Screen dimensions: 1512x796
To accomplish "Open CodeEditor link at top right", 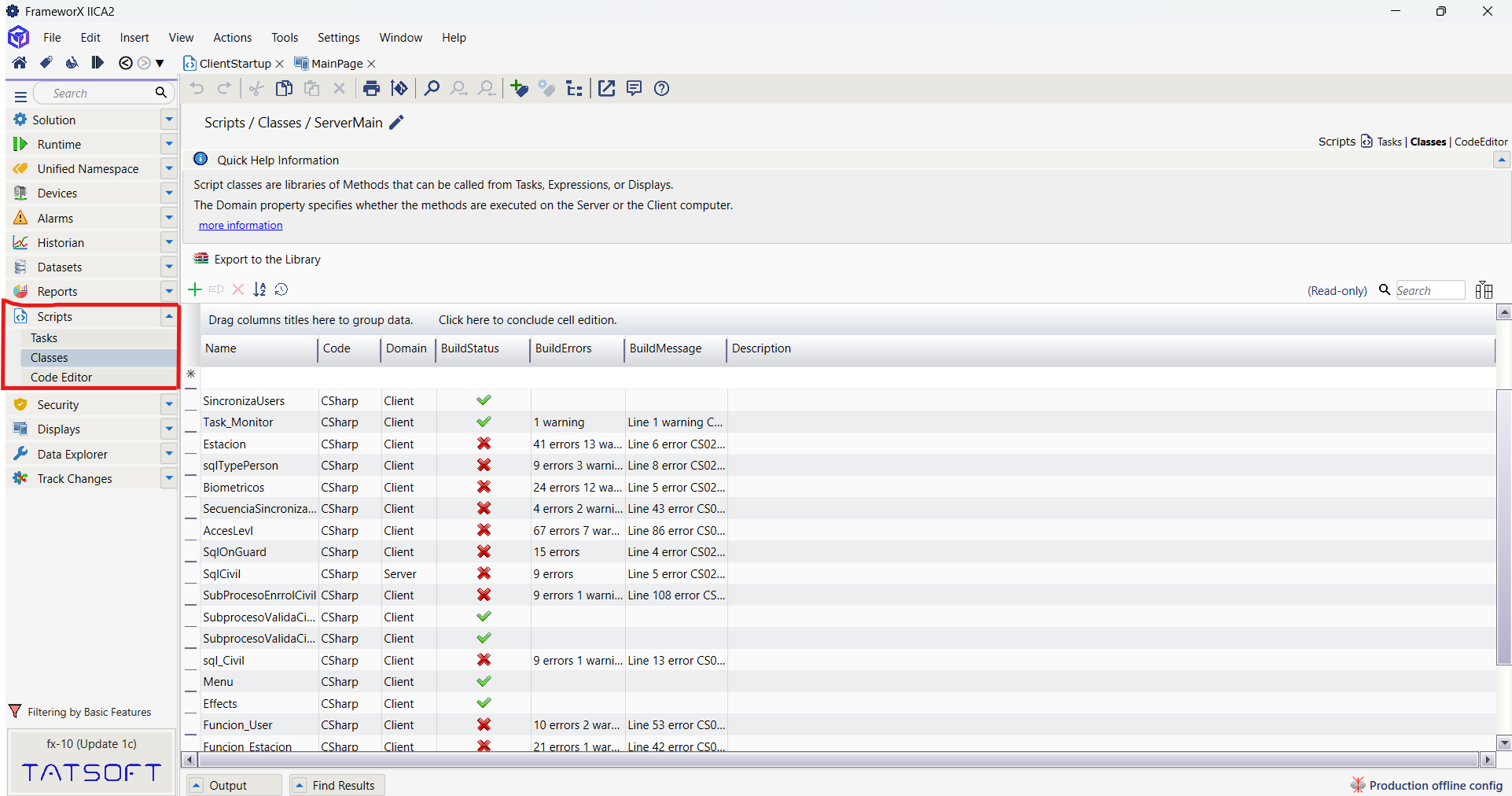I will tap(1481, 142).
